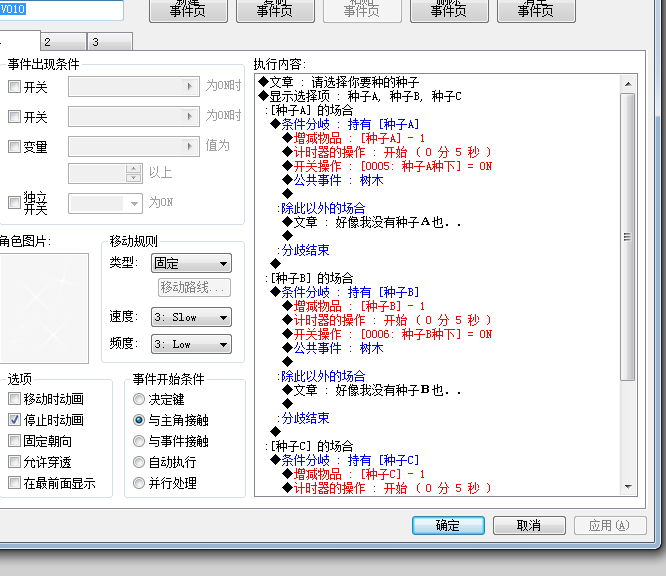Enable the 允许穿透 option
The height and width of the screenshot is (576, 666).
pos(14,462)
